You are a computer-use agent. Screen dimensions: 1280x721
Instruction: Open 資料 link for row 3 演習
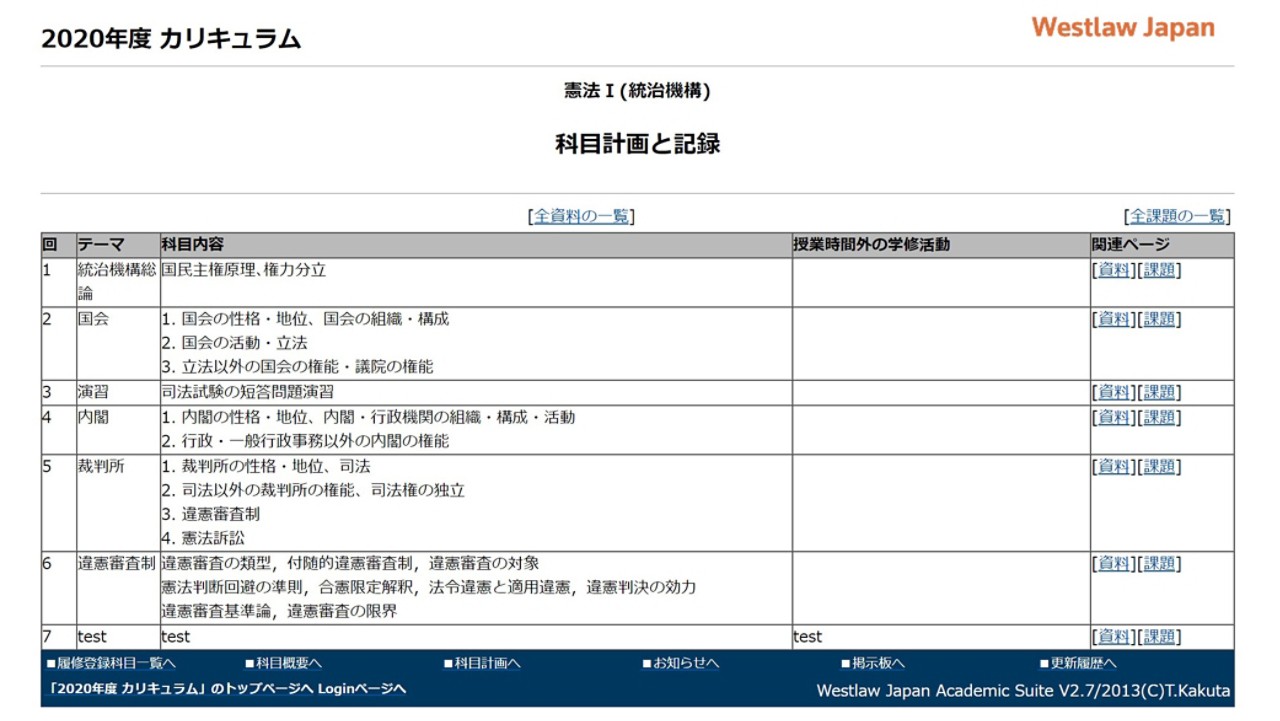tap(1113, 391)
